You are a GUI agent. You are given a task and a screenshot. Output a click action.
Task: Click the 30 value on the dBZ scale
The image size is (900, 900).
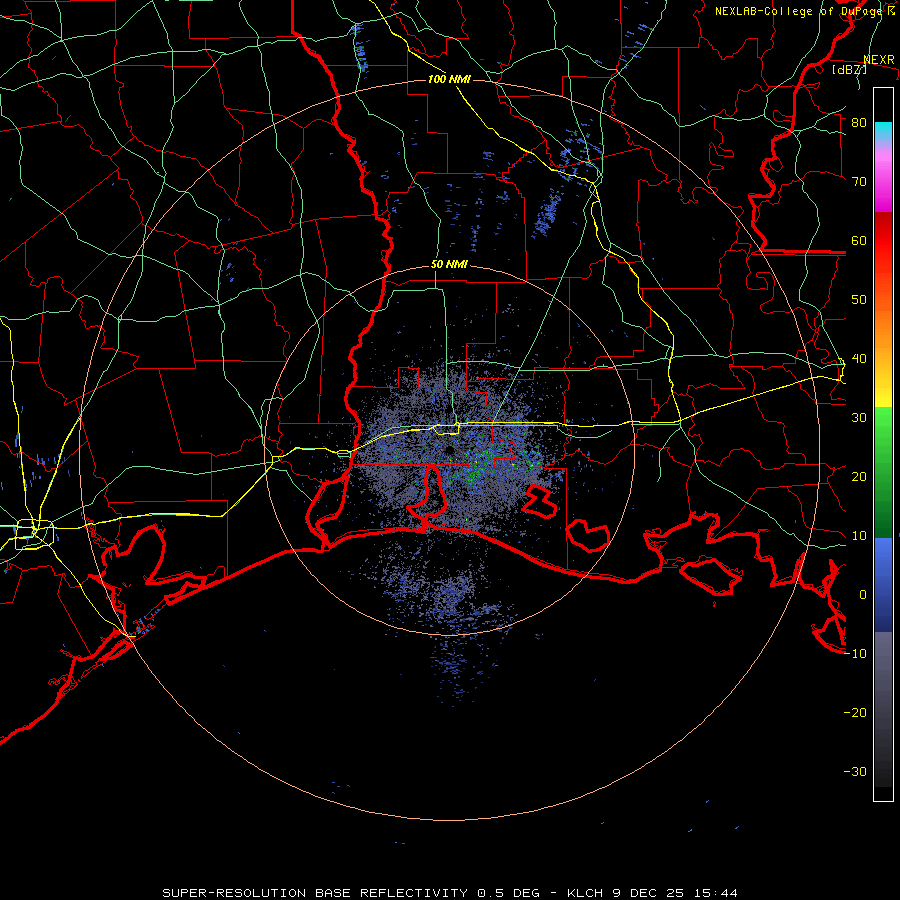(x=859, y=418)
